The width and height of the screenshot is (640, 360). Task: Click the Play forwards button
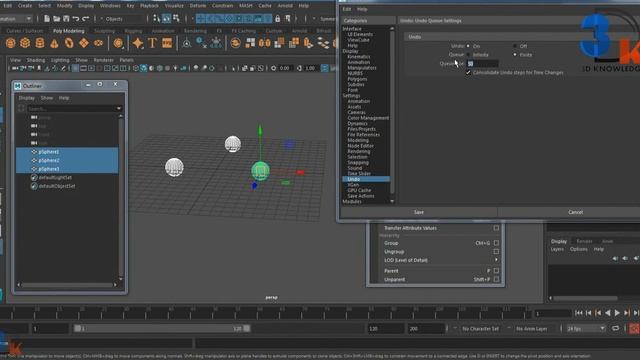coord(617,313)
